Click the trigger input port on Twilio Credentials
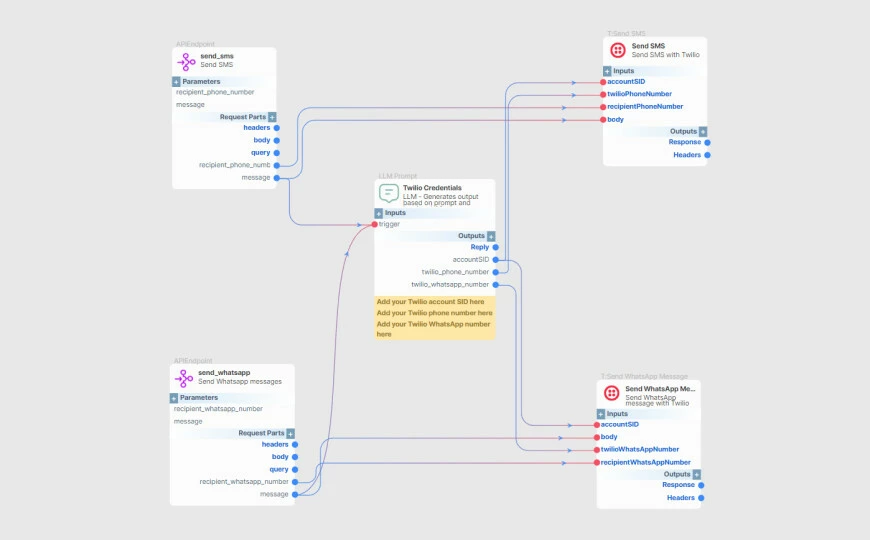Screen dimensions: 870x540 click(375, 224)
